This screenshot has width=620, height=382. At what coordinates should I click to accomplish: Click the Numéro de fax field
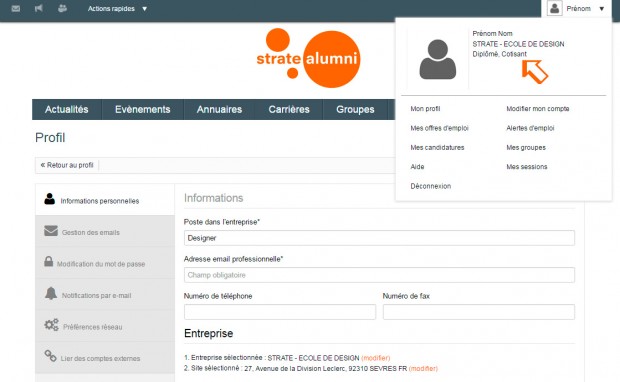[478, 312]
